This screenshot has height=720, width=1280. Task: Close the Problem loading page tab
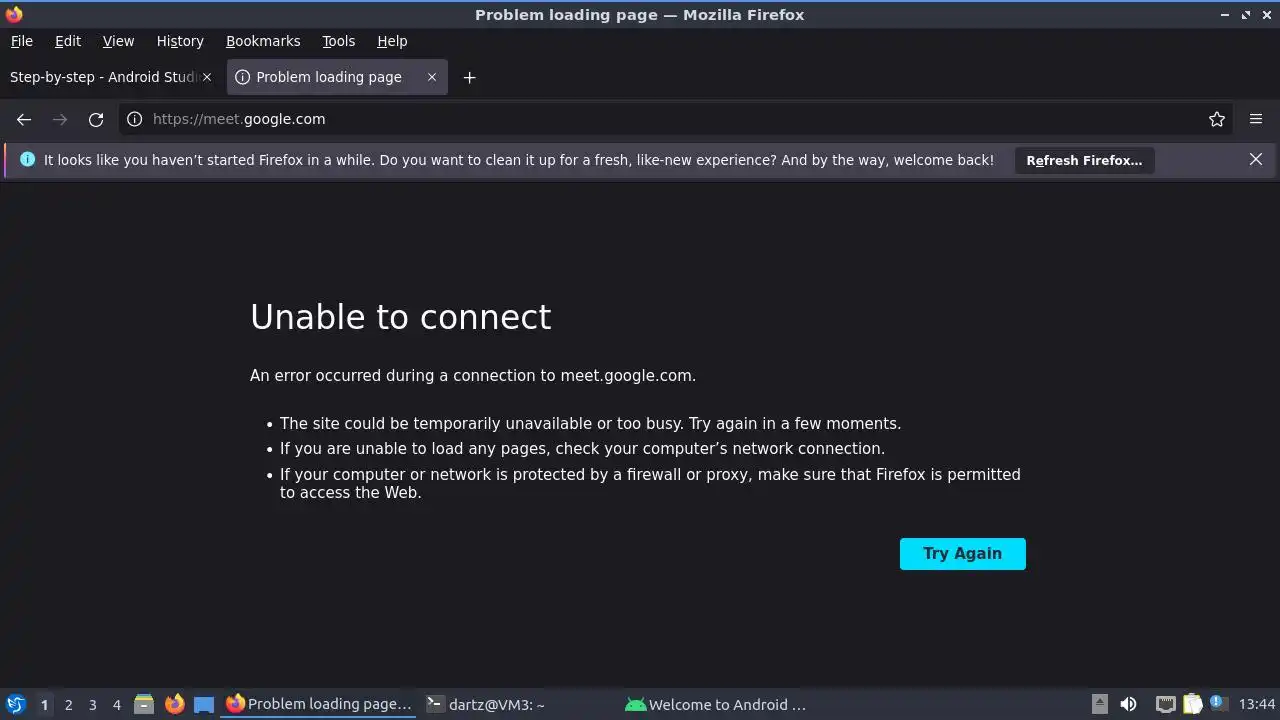click(x=432, y=77)
